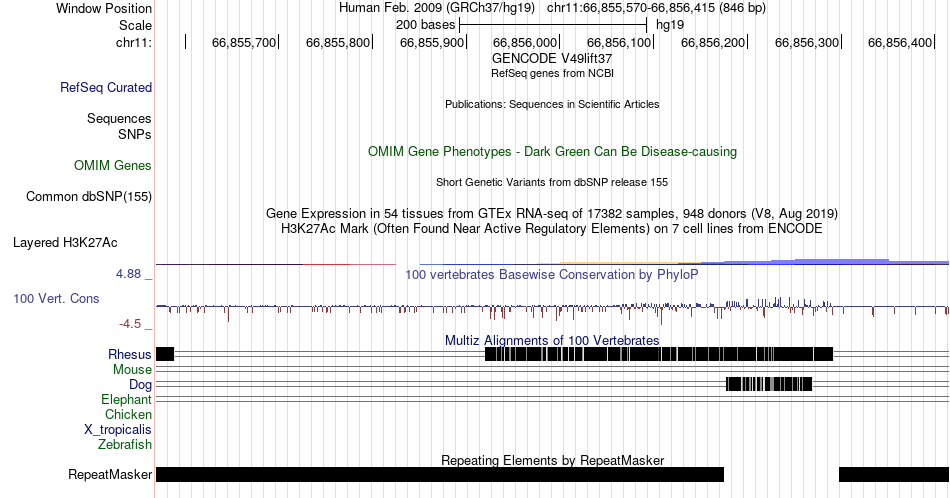
Task: Click Multiz Alignments of 100 Vertebrates title
Action: [x=552, y=340]
